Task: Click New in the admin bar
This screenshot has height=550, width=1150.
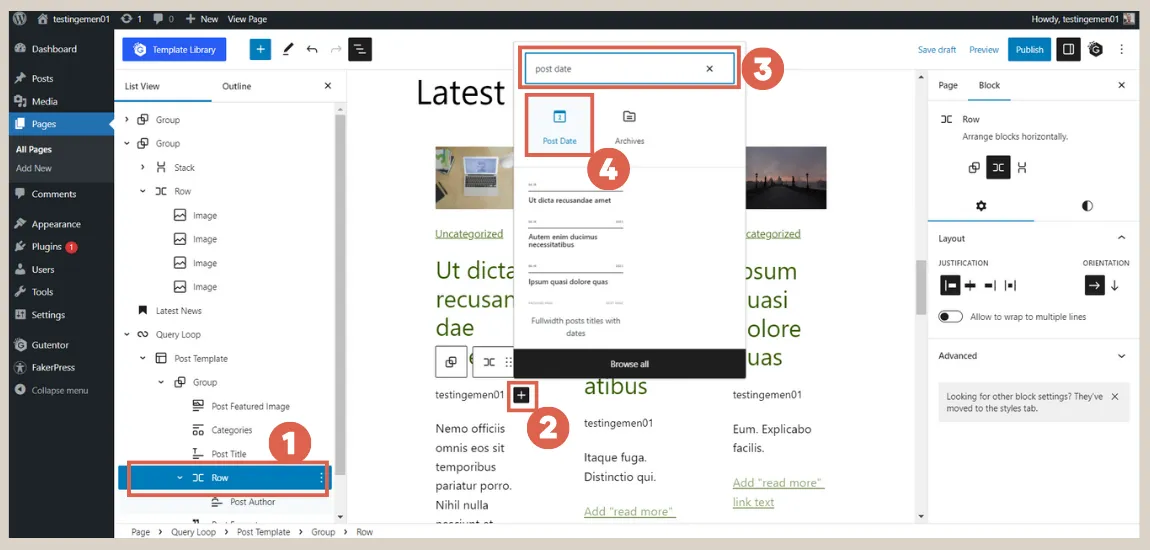Action: 202,19
